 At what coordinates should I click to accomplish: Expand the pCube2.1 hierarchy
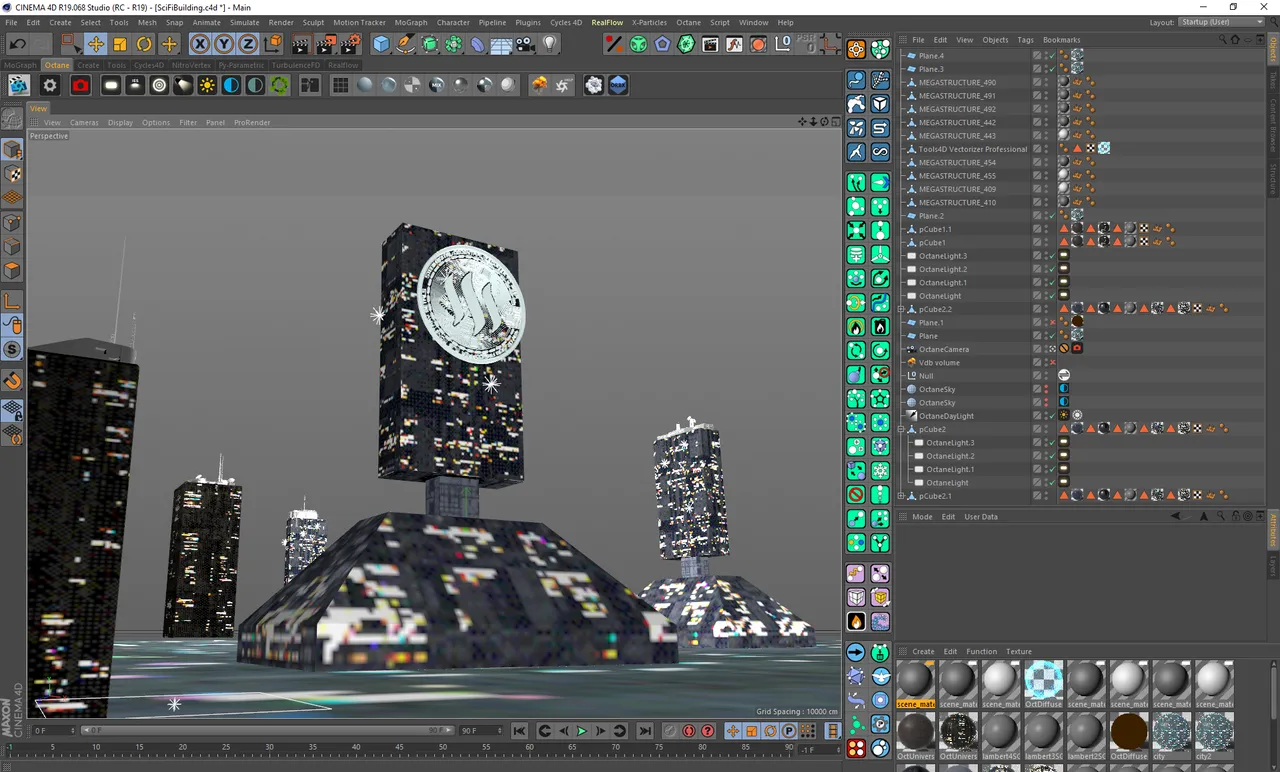click(901, 496)
